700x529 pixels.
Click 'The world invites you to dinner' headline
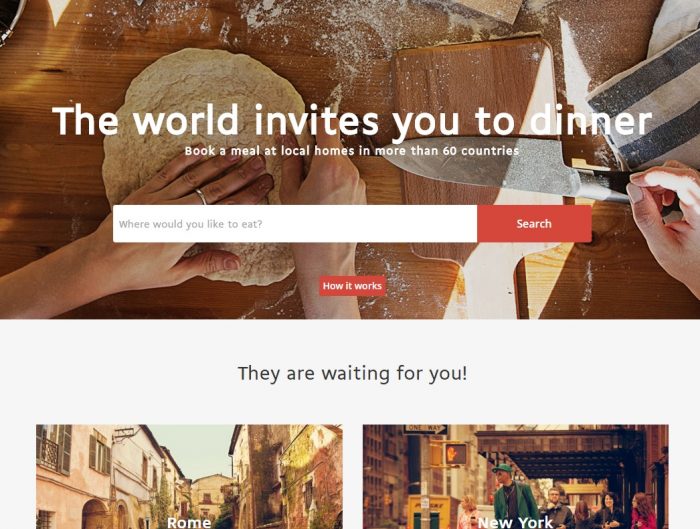point(352,121)
